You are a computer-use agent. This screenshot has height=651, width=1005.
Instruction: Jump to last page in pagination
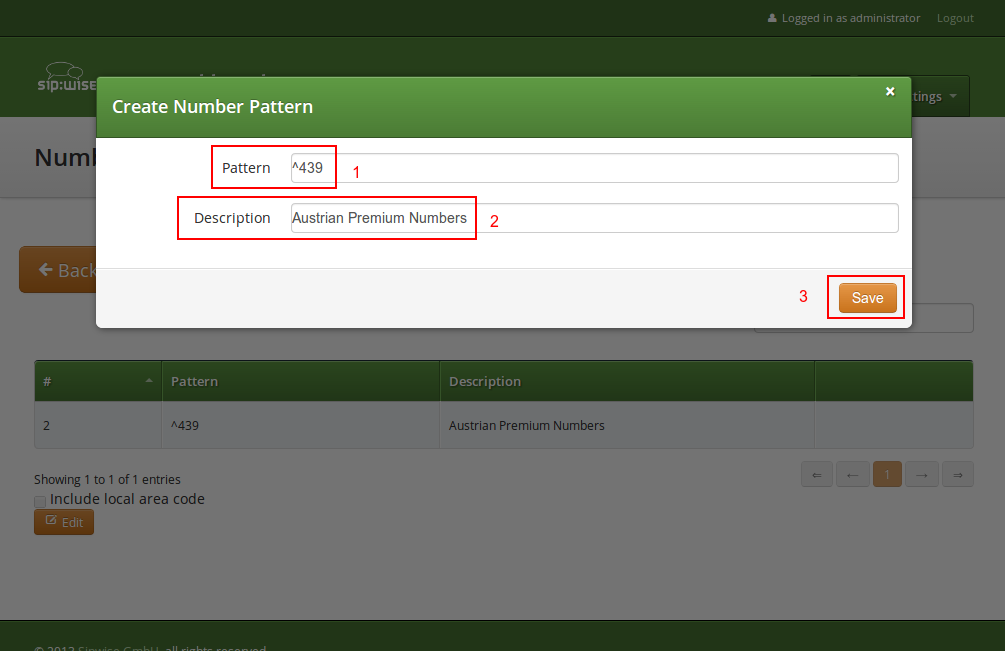click(x=957, y=474)
